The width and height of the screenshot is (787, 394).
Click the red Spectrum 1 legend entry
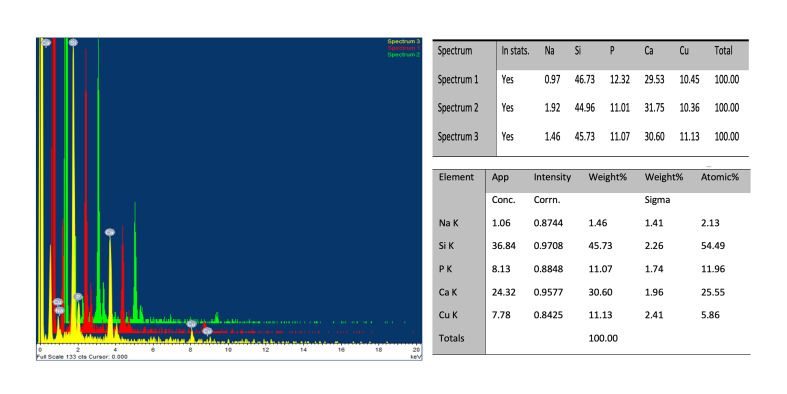tap(404, 48)
